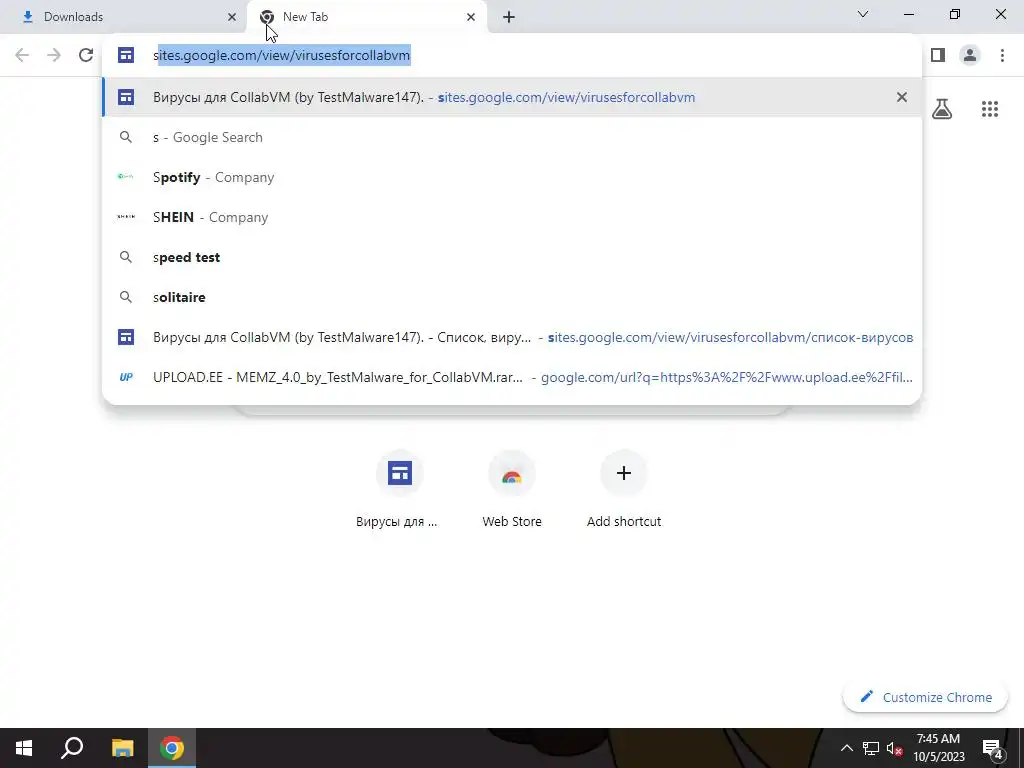
Task: Open first Вирусы для CollabVM suggestion
Action: [x=512, y=97]
